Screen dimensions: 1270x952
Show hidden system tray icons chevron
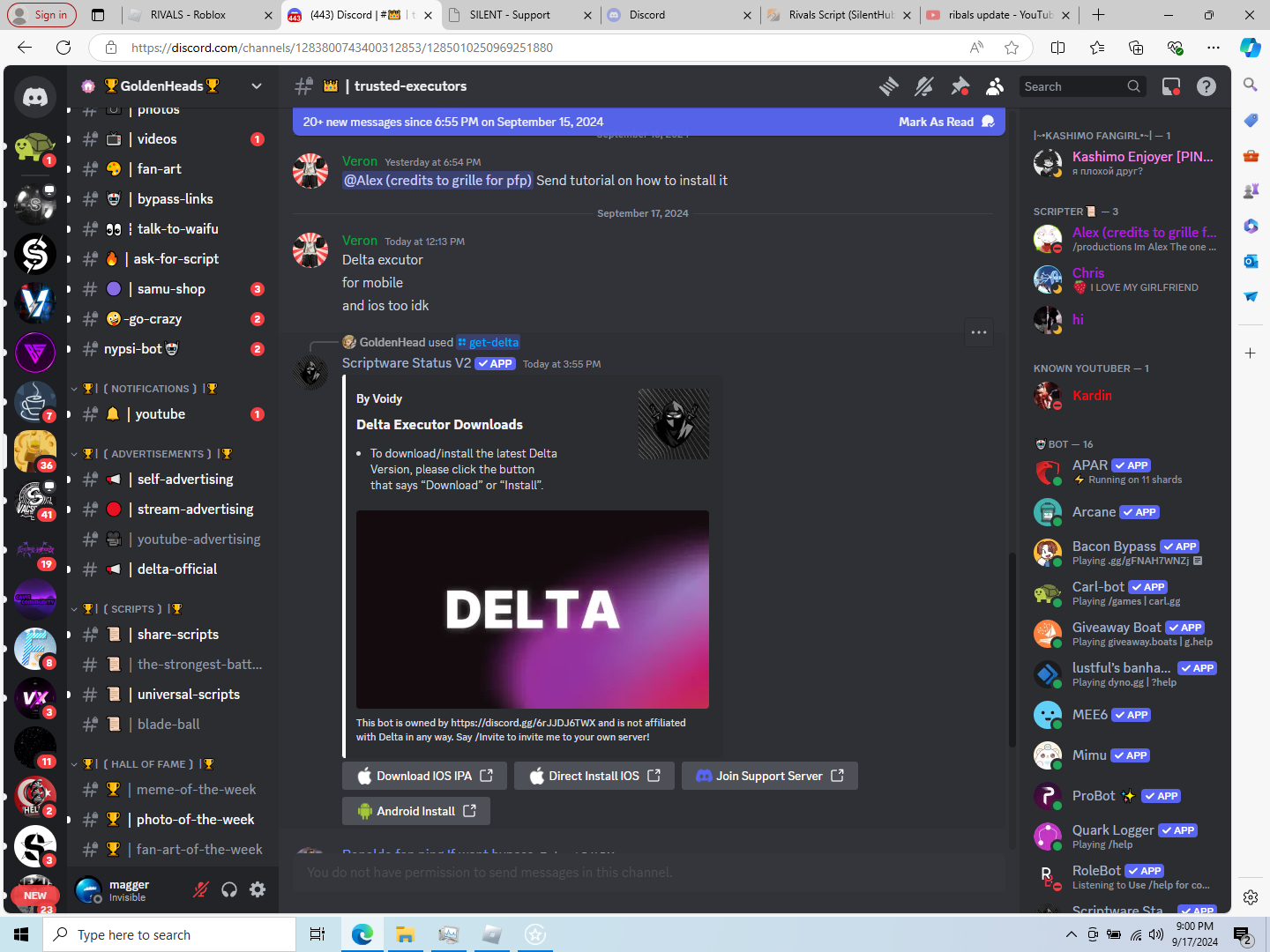tap(1072, 934)
